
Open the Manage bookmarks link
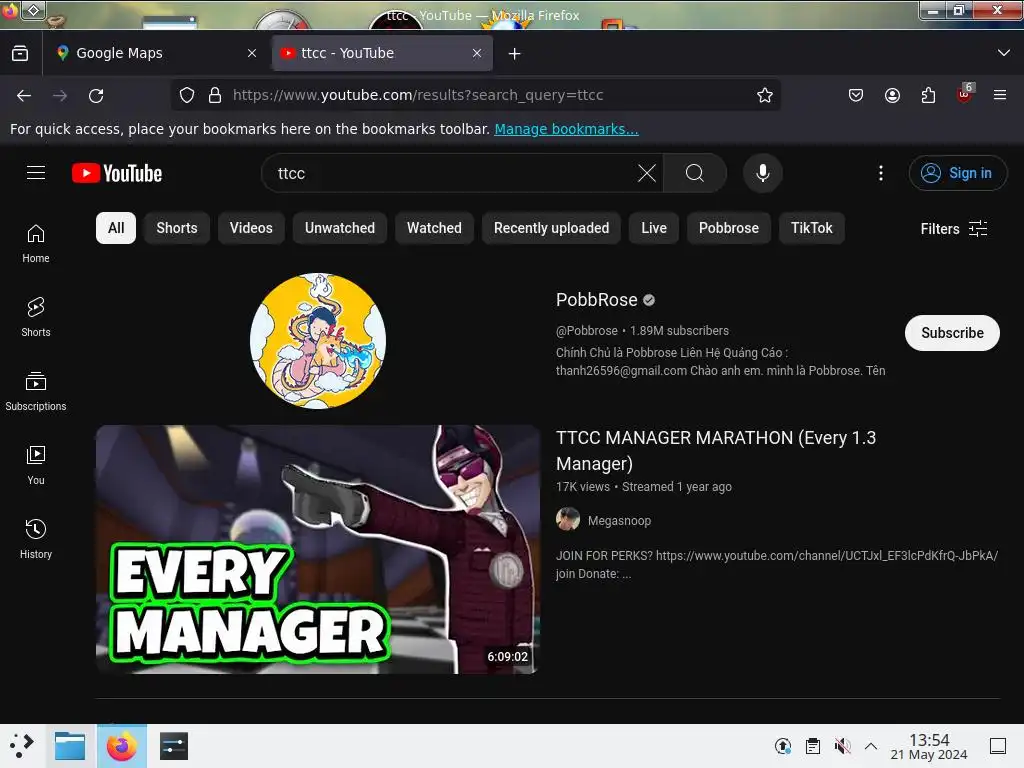(x=566, y=129)
